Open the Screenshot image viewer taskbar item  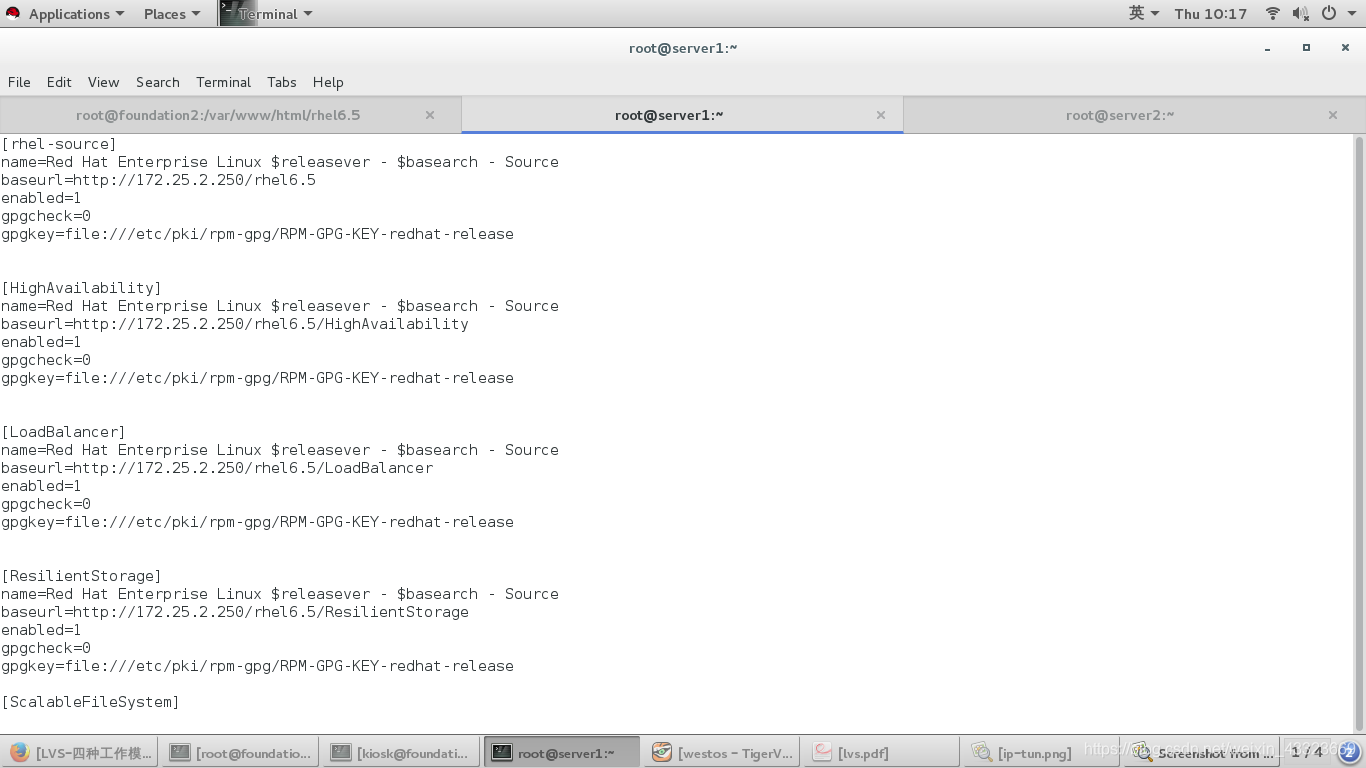tap(1203, 753)
